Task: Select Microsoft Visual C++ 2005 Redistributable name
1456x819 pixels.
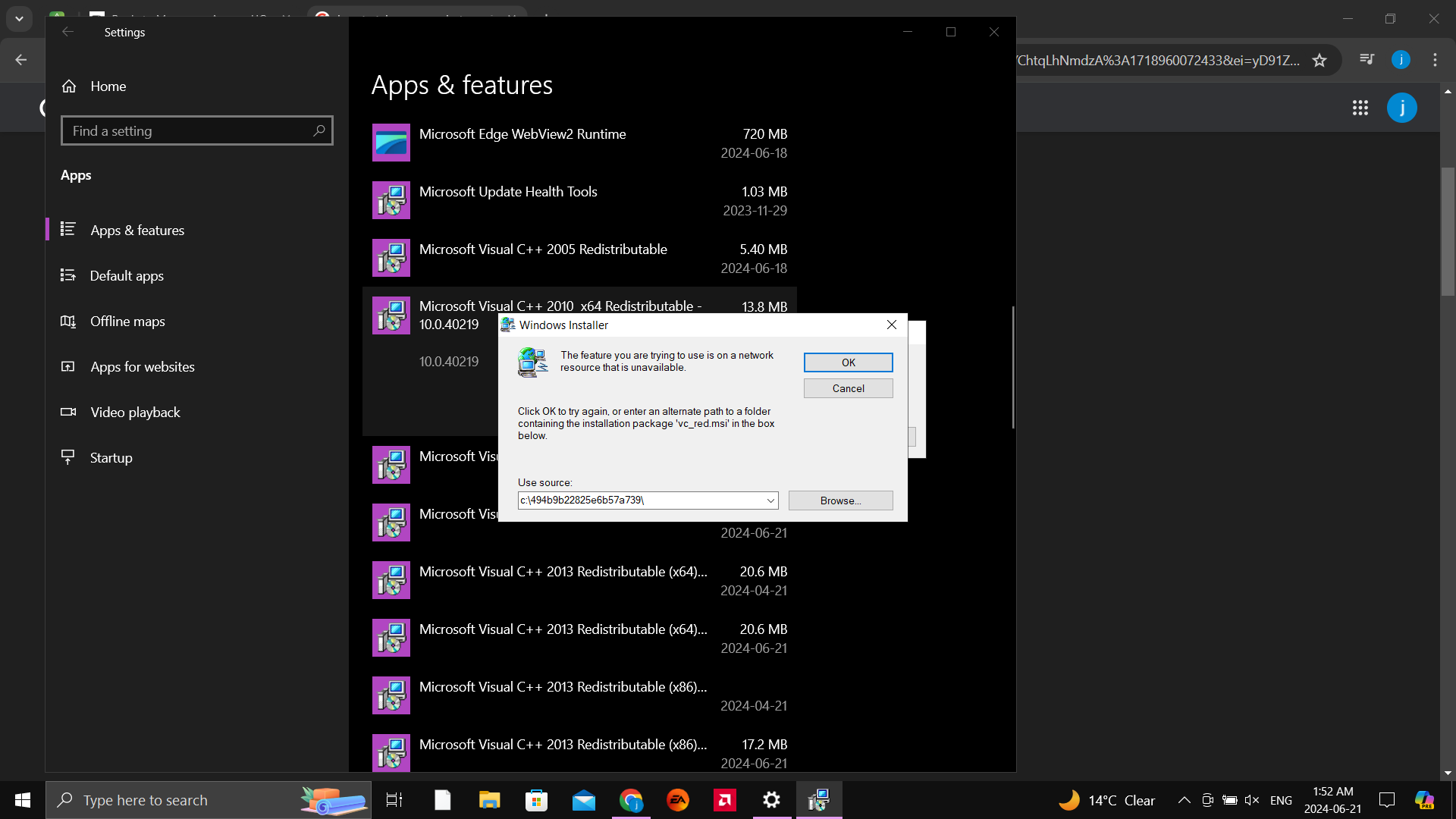Action: click(543, 249)
